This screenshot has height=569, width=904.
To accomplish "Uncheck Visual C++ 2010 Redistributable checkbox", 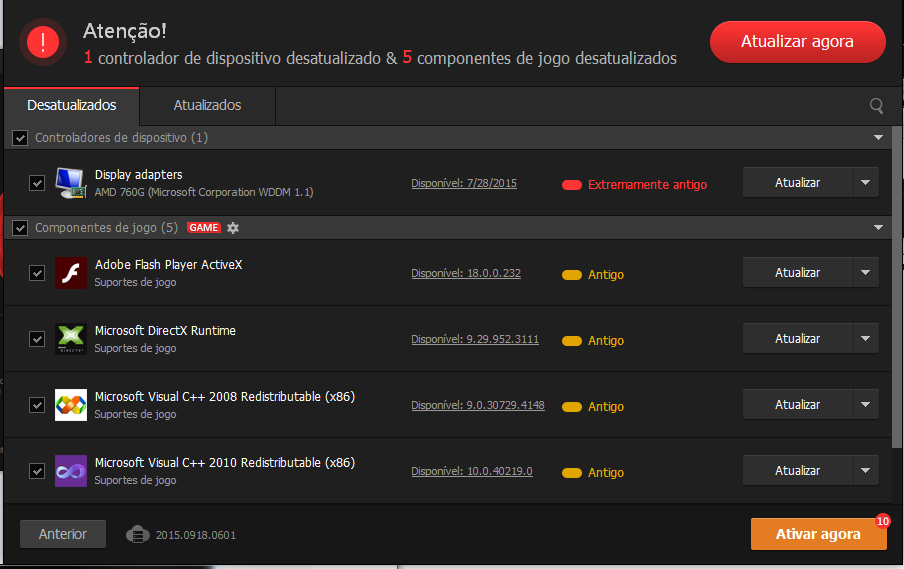I will tap(37, 471).
